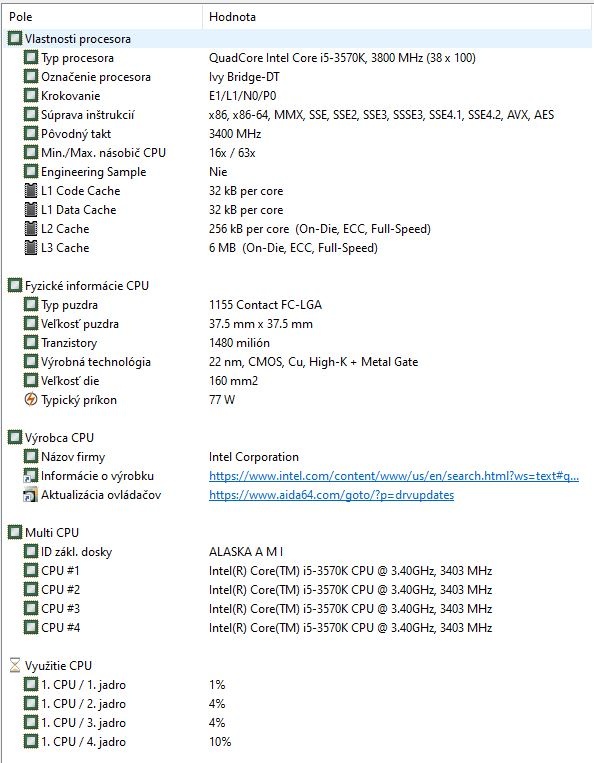Click the L1 Data Cache memory icon
The height and width of the screenshot is (763, 594).
(x=31, y=209)
